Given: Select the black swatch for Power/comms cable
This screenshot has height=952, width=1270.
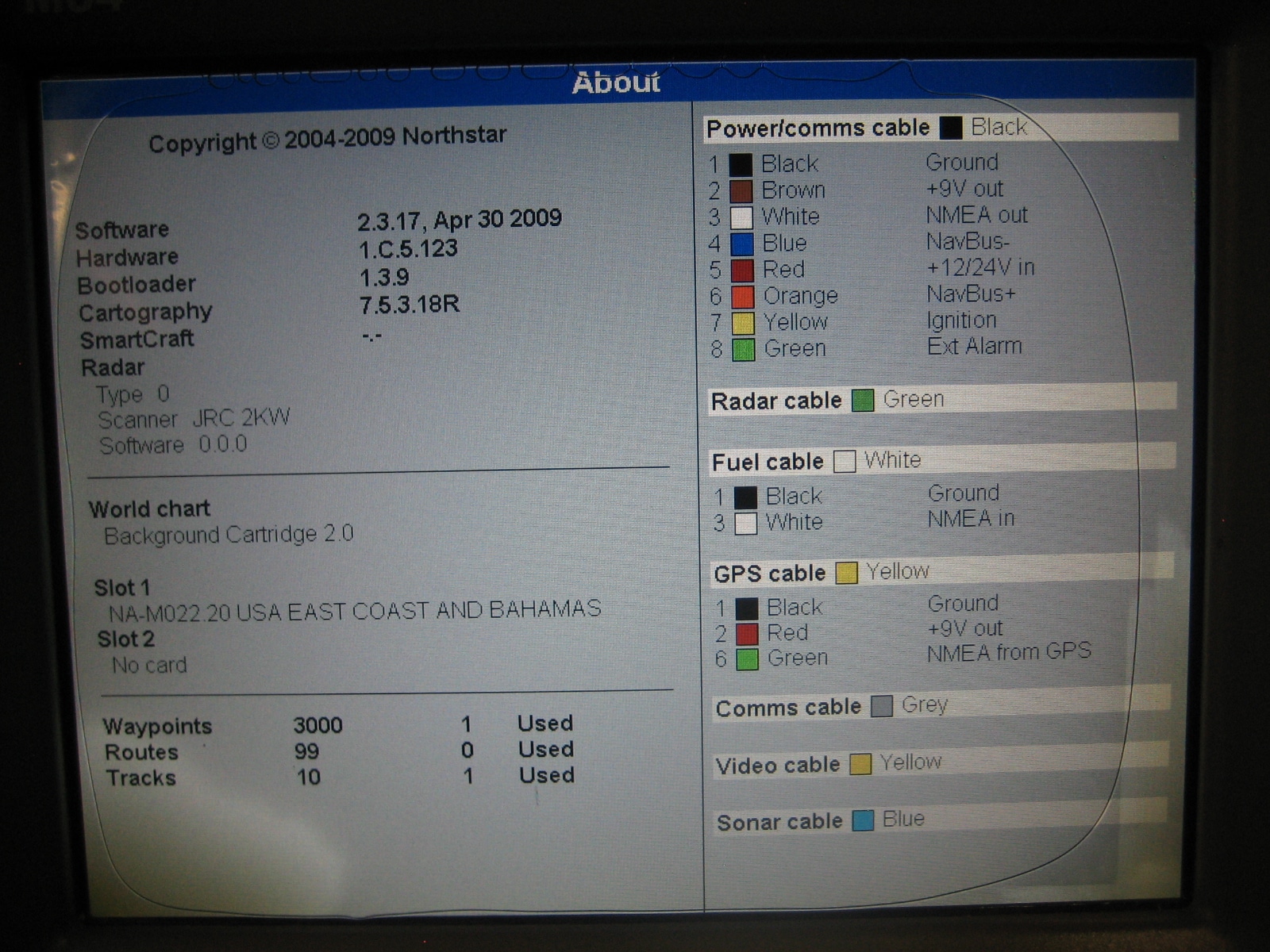Looking at the screenshot, I should point(949,127).
